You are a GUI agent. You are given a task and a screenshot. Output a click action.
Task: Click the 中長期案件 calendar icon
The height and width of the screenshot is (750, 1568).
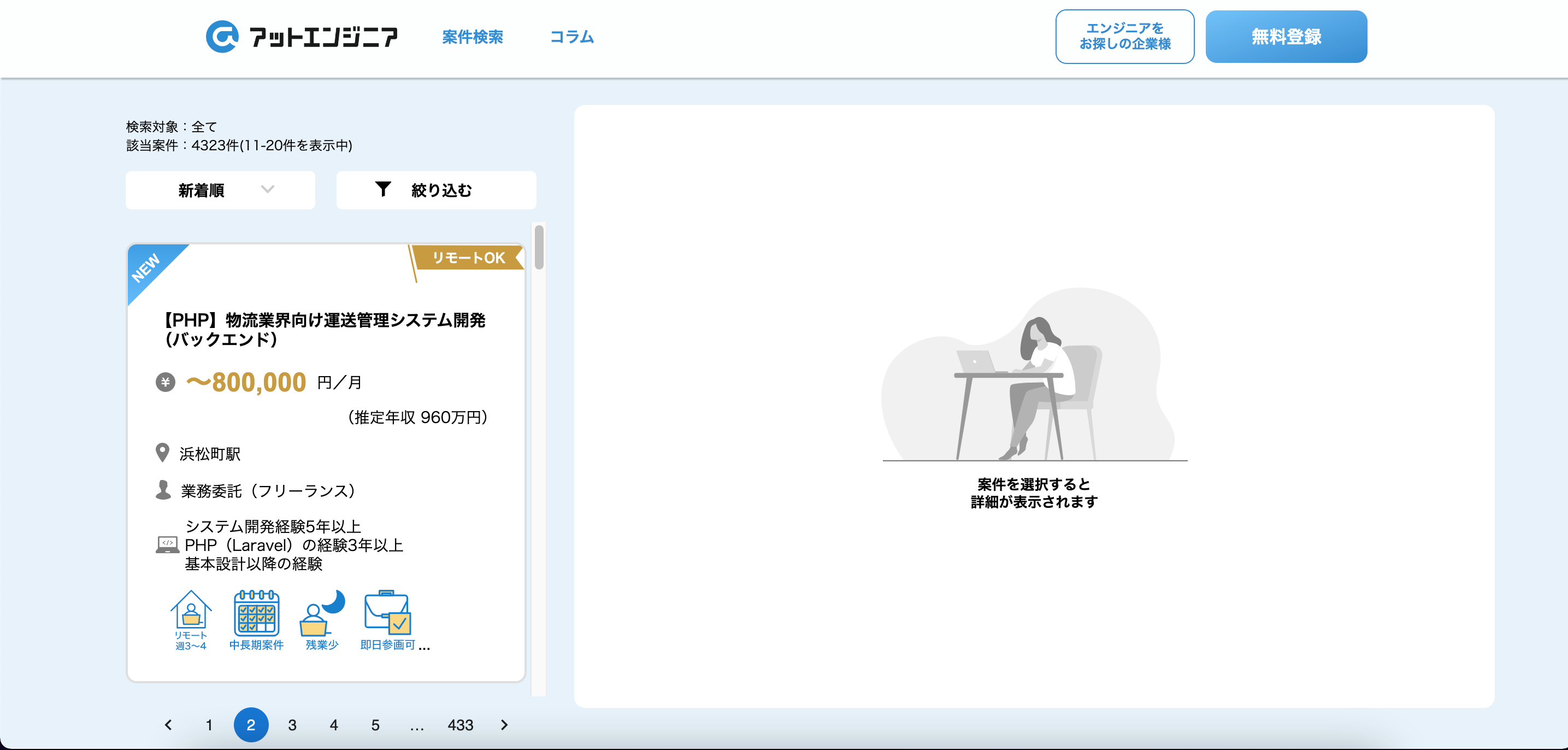pyautogui.click(x=256, y=613)
